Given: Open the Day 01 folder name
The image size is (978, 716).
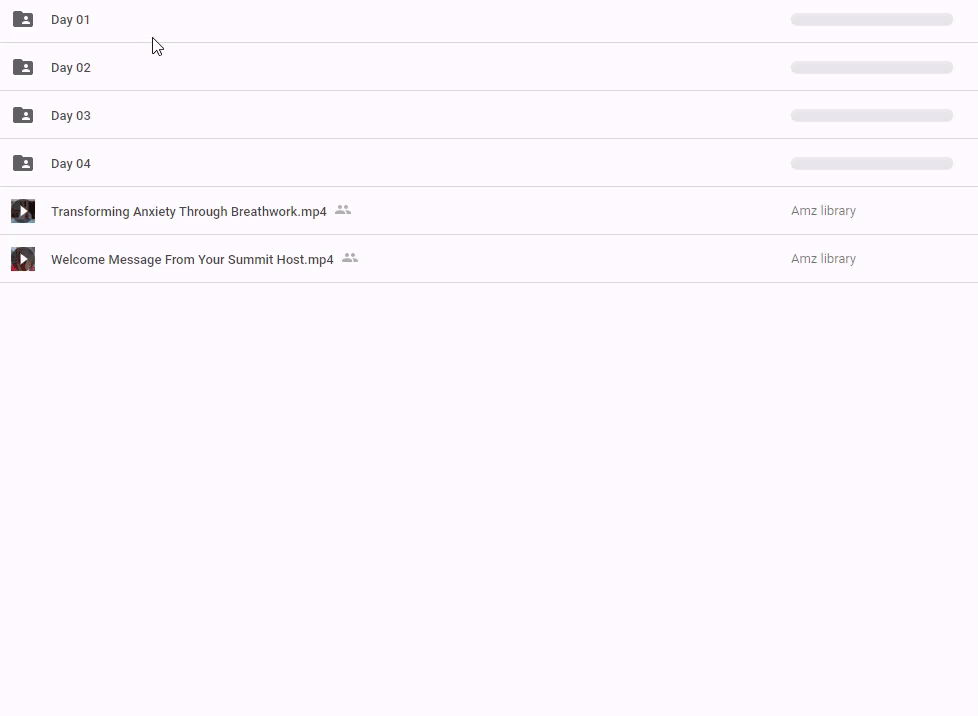Looking at the screenshot, I should 70,20.
